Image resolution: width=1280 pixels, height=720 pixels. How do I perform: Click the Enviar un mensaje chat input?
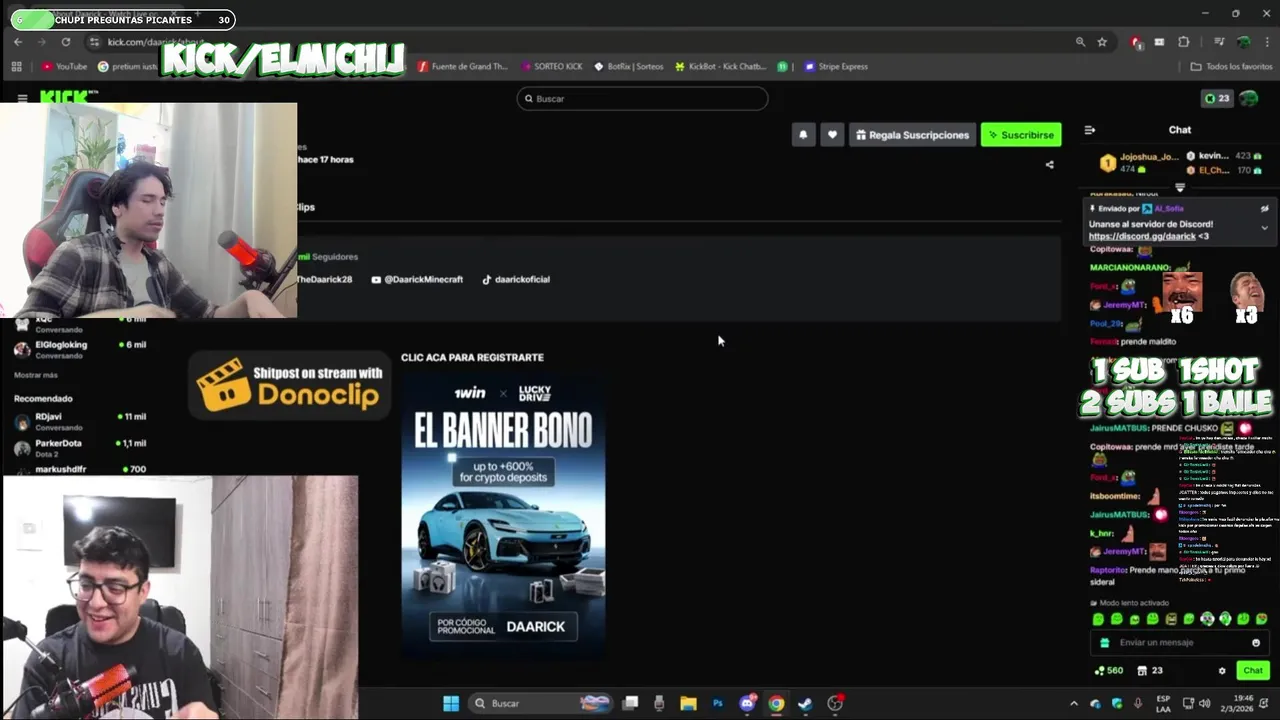[x=1180, y=643]
